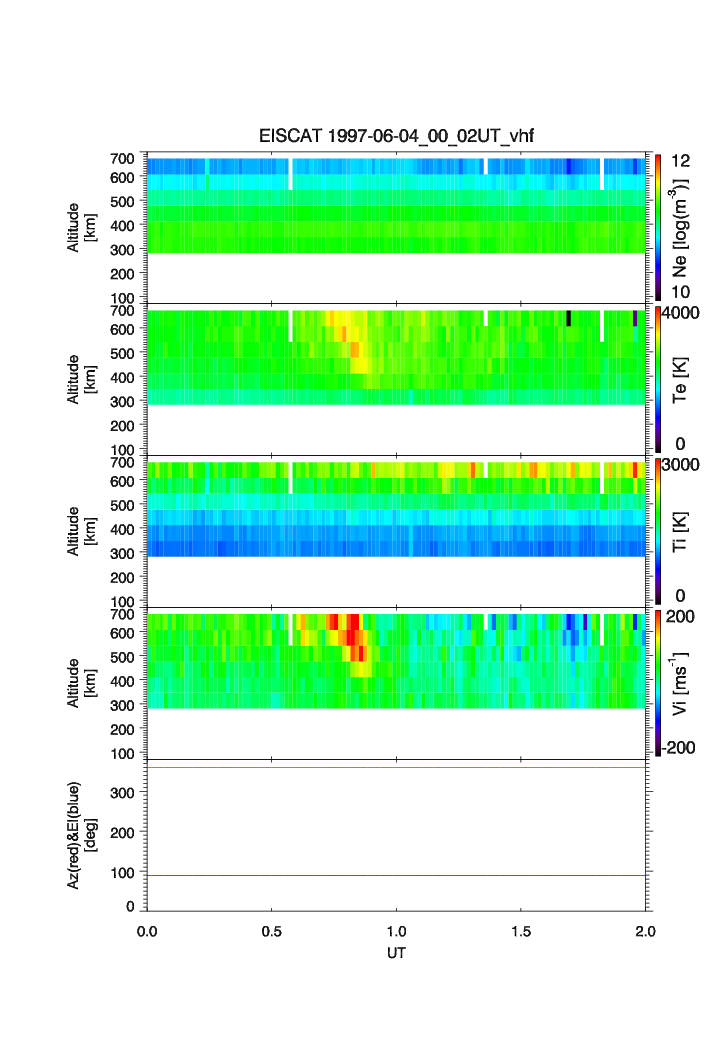Click the Ne color bar legend
Screen dimensions: 708x1063
click(x=658, y=228)
